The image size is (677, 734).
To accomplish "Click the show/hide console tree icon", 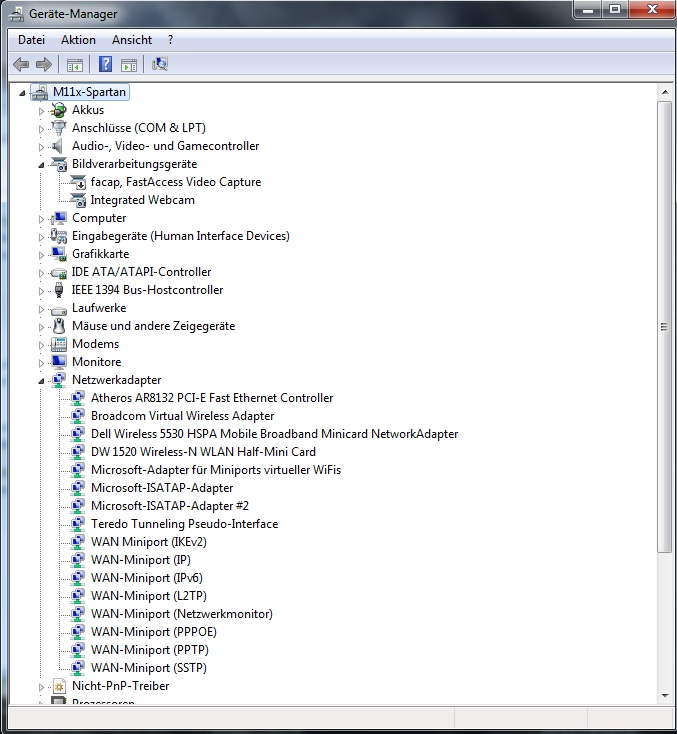I will [x=74, y=65].
